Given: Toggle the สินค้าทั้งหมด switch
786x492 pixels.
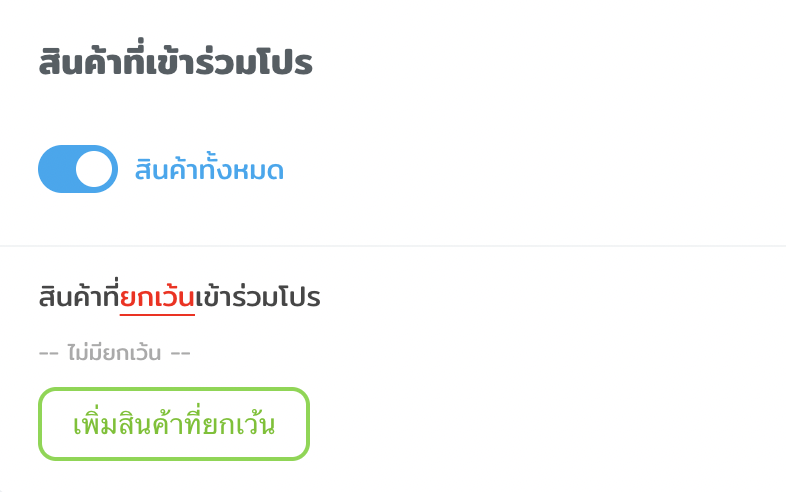Looking at the screenshot, I should tap(78, 169).
